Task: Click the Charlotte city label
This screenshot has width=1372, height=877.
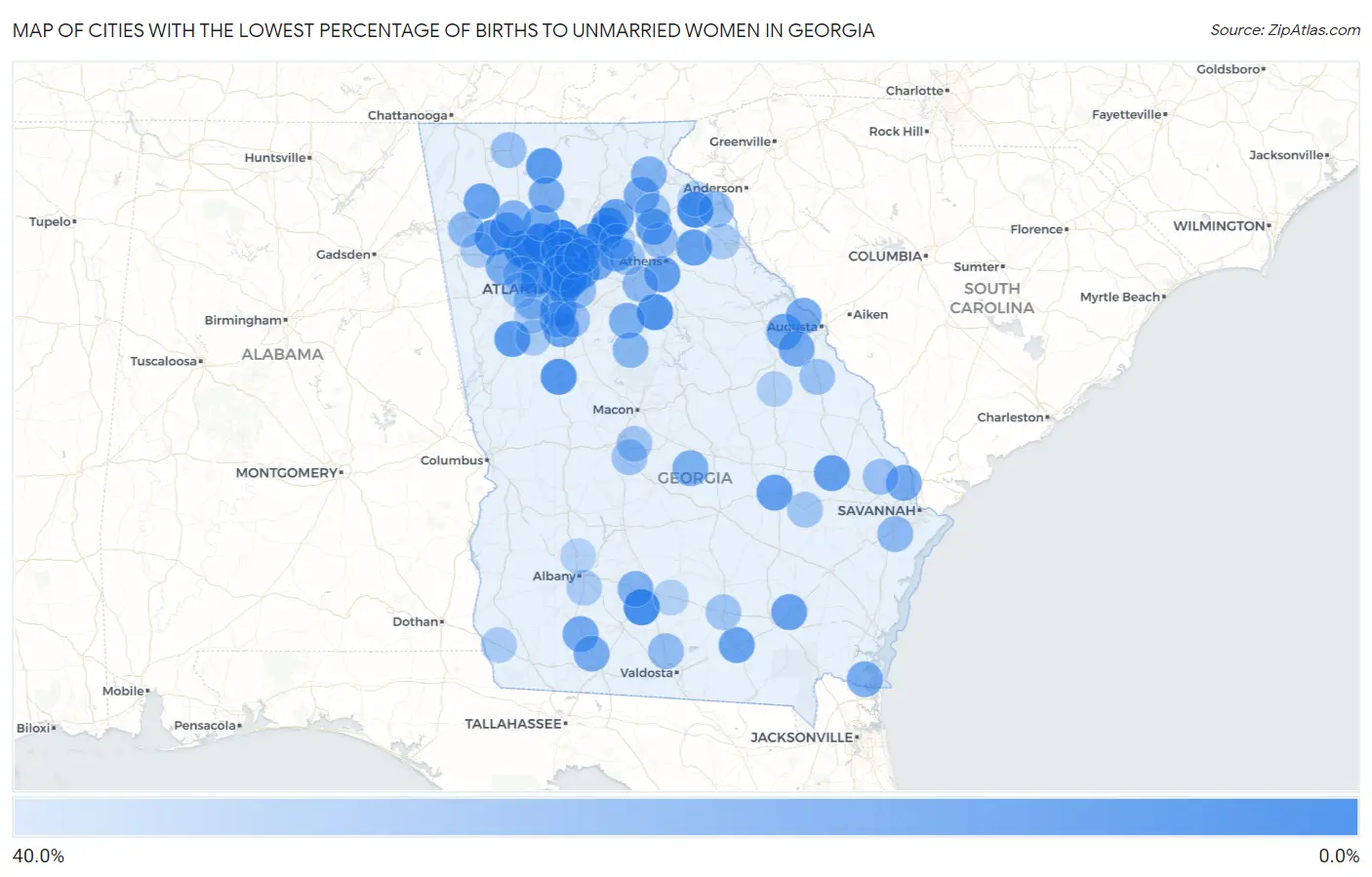Action: pyautogui.click(x=914, y=91)
